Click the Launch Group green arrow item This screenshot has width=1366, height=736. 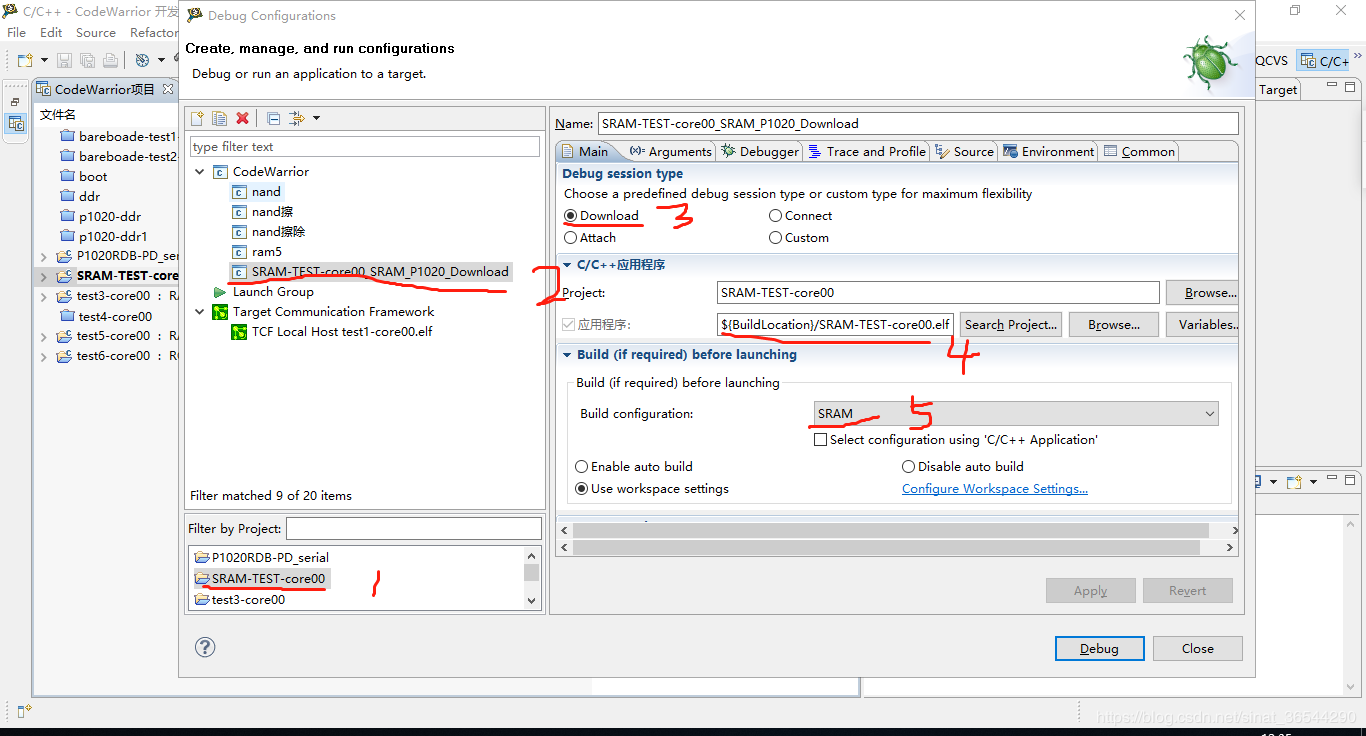tap(272, 292)
